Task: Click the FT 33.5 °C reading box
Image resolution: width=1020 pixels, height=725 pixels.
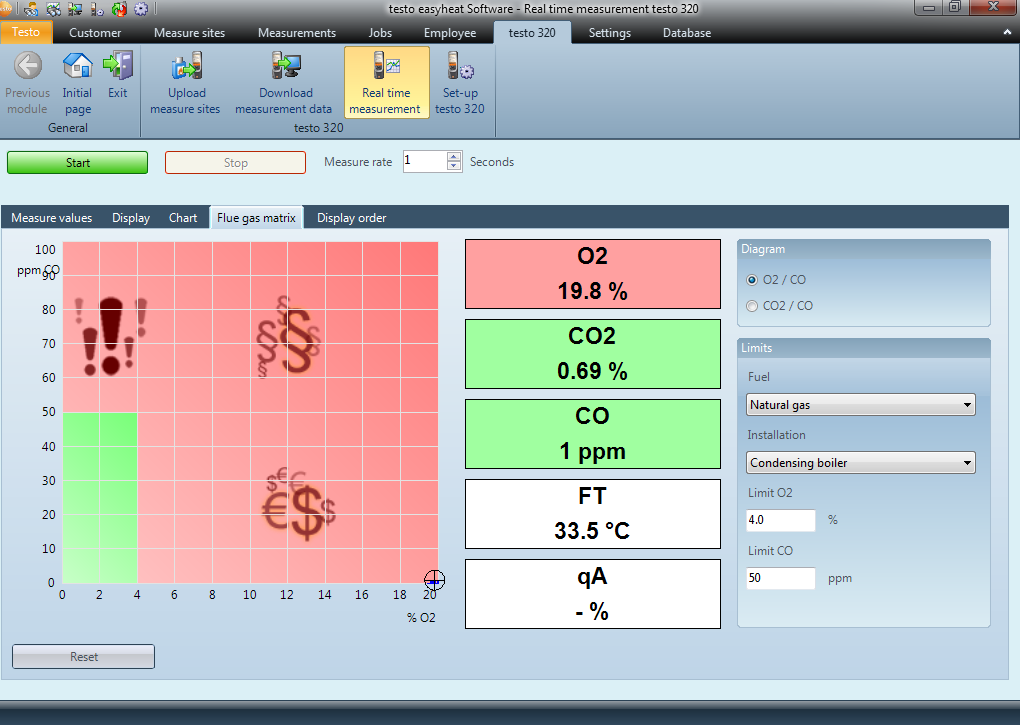Action: [x=593, y=514]
